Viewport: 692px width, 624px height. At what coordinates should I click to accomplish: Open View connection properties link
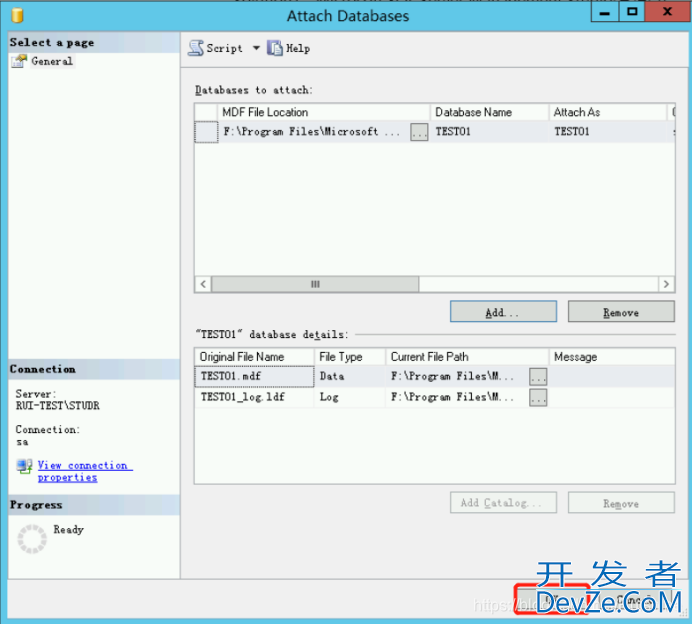coord(85,471)
